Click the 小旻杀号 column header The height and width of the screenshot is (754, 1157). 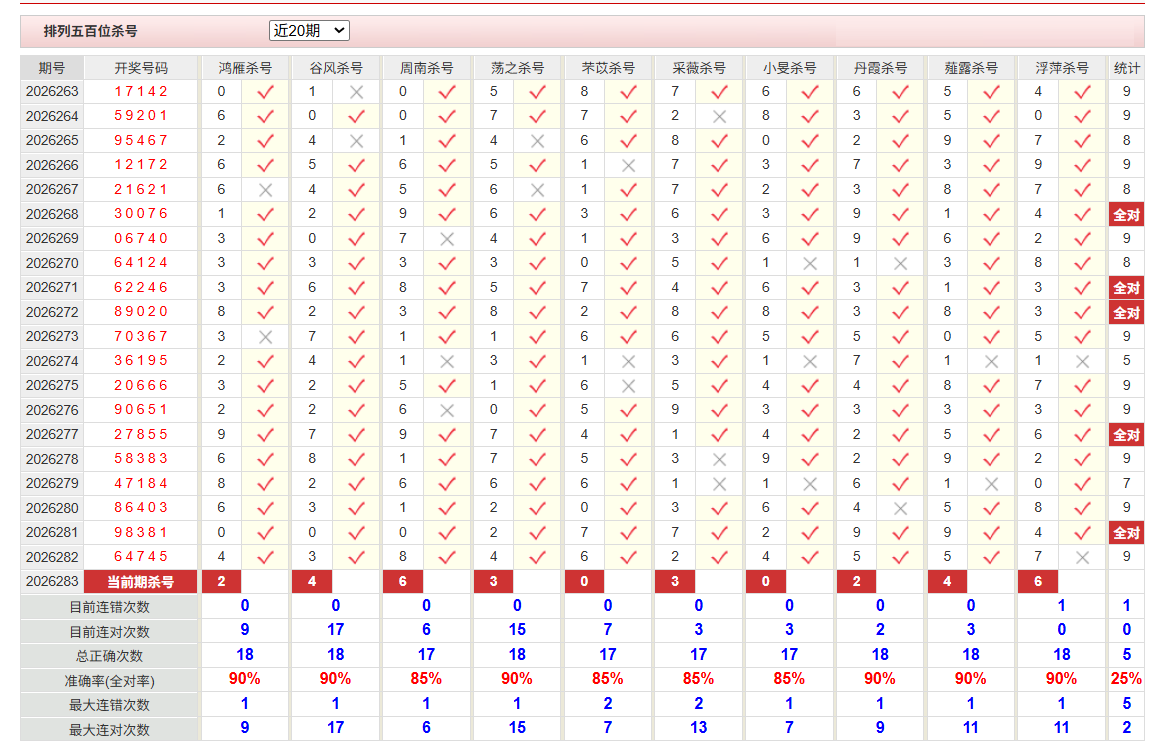point(790,68)
